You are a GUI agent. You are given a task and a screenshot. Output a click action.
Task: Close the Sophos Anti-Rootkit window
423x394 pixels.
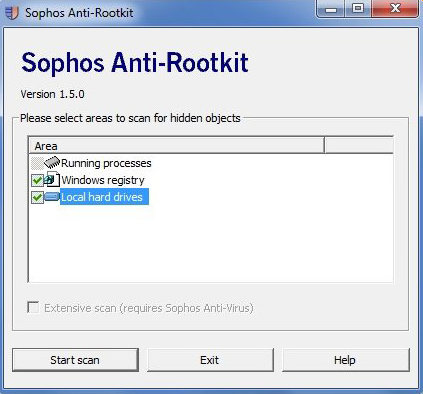coord(395,9)
